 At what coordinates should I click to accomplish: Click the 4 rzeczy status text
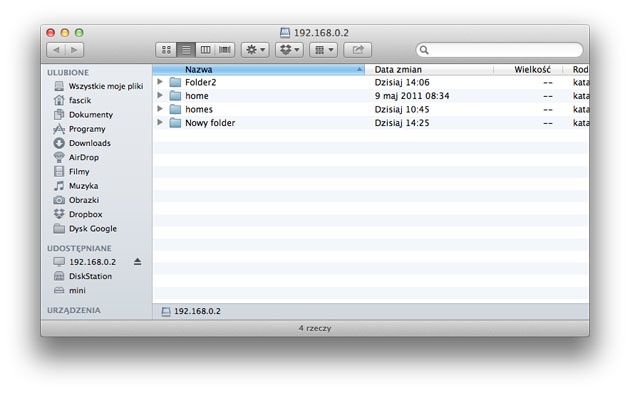click(x=315, y=328)
